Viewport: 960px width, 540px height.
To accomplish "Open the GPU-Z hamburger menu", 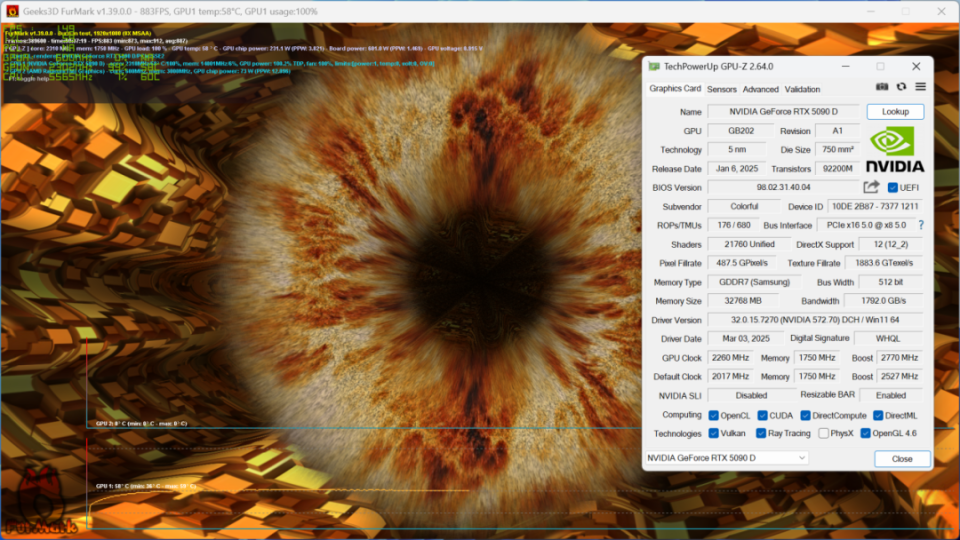I will pos(920,87).
